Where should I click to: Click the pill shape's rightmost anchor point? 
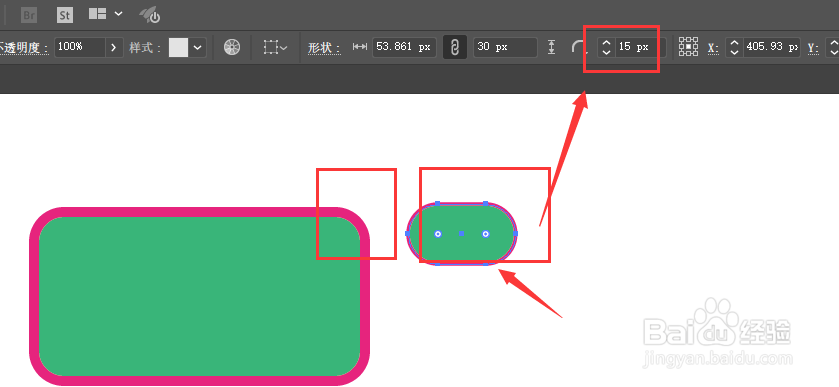click(x=515, y=233)
